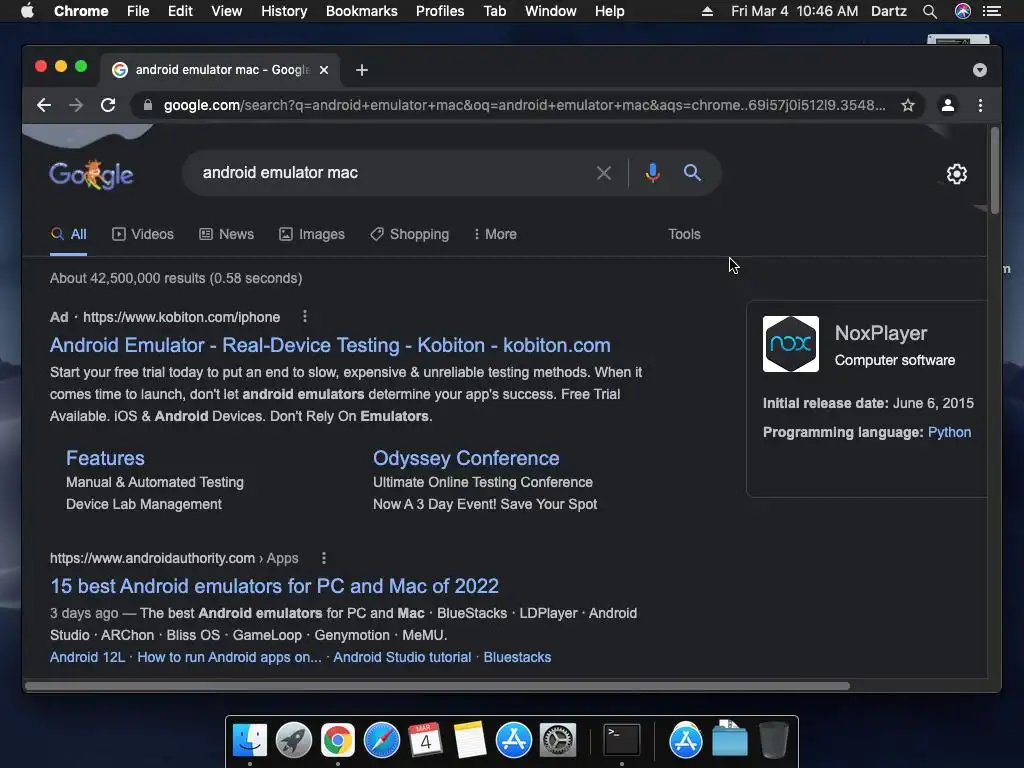Open the tab search dropdown arrow

tap(980, 70)
